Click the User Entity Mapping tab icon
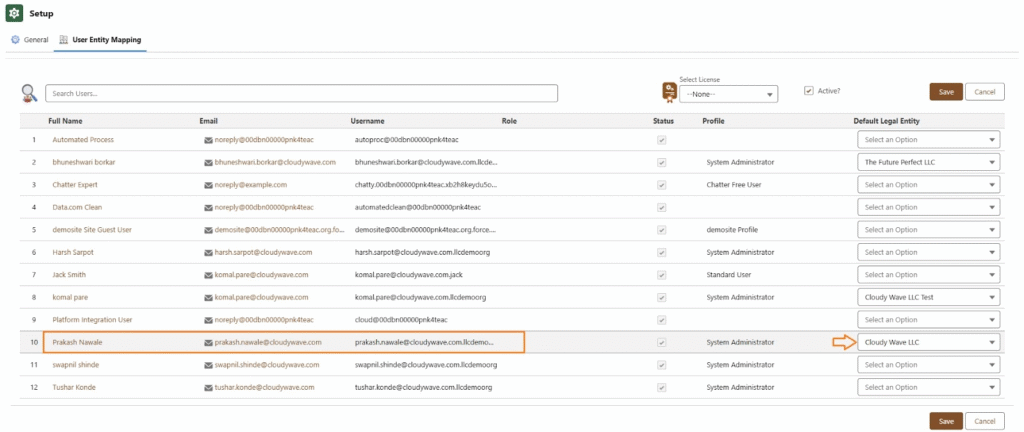This screenshot has height=432, width=1024. [x=64, y=40]
